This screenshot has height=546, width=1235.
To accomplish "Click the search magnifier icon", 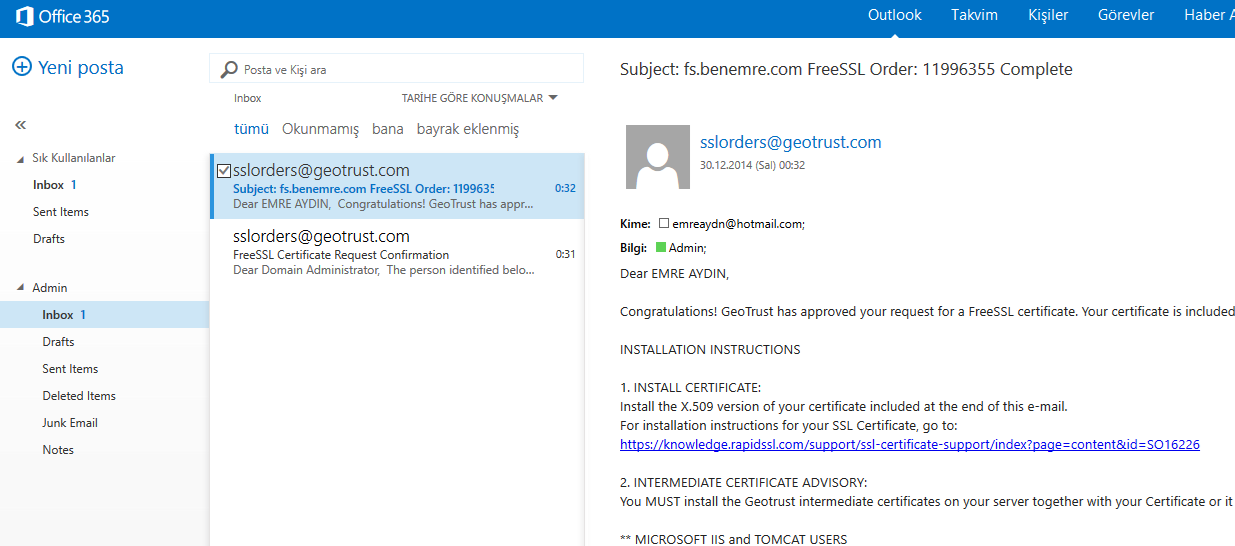I will coord(229,69).
